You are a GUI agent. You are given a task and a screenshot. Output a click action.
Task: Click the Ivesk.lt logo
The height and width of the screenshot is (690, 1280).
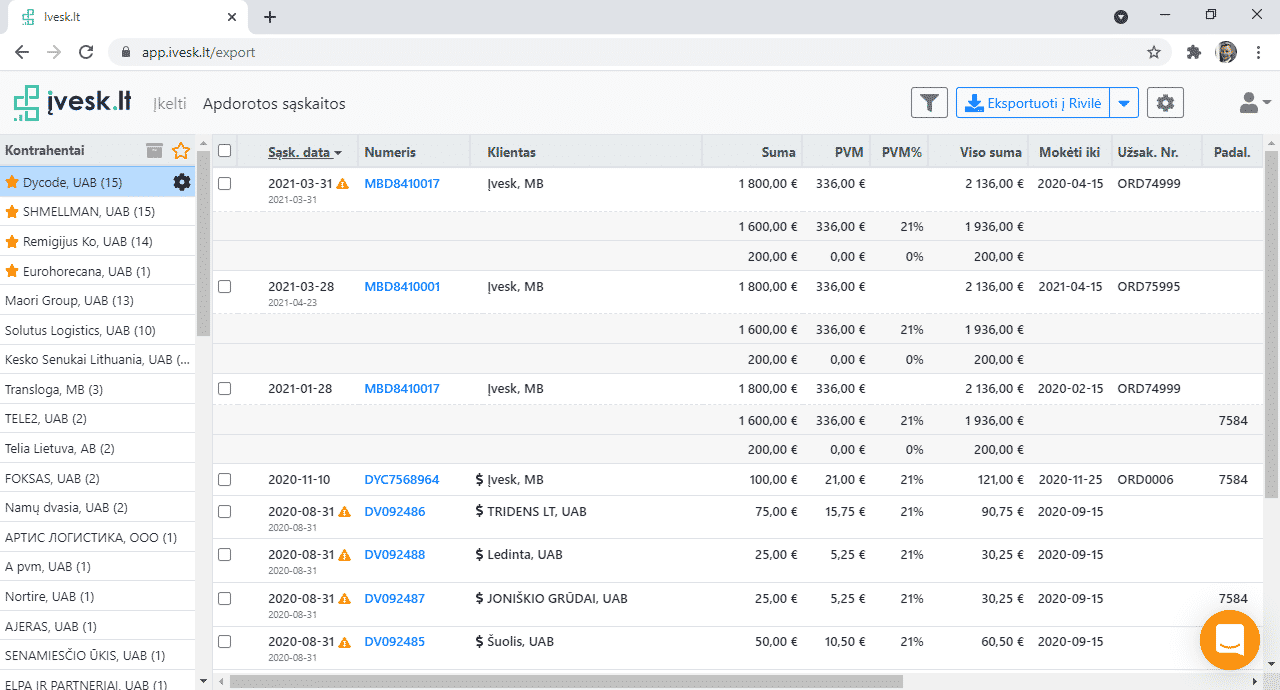click(73, 103)
